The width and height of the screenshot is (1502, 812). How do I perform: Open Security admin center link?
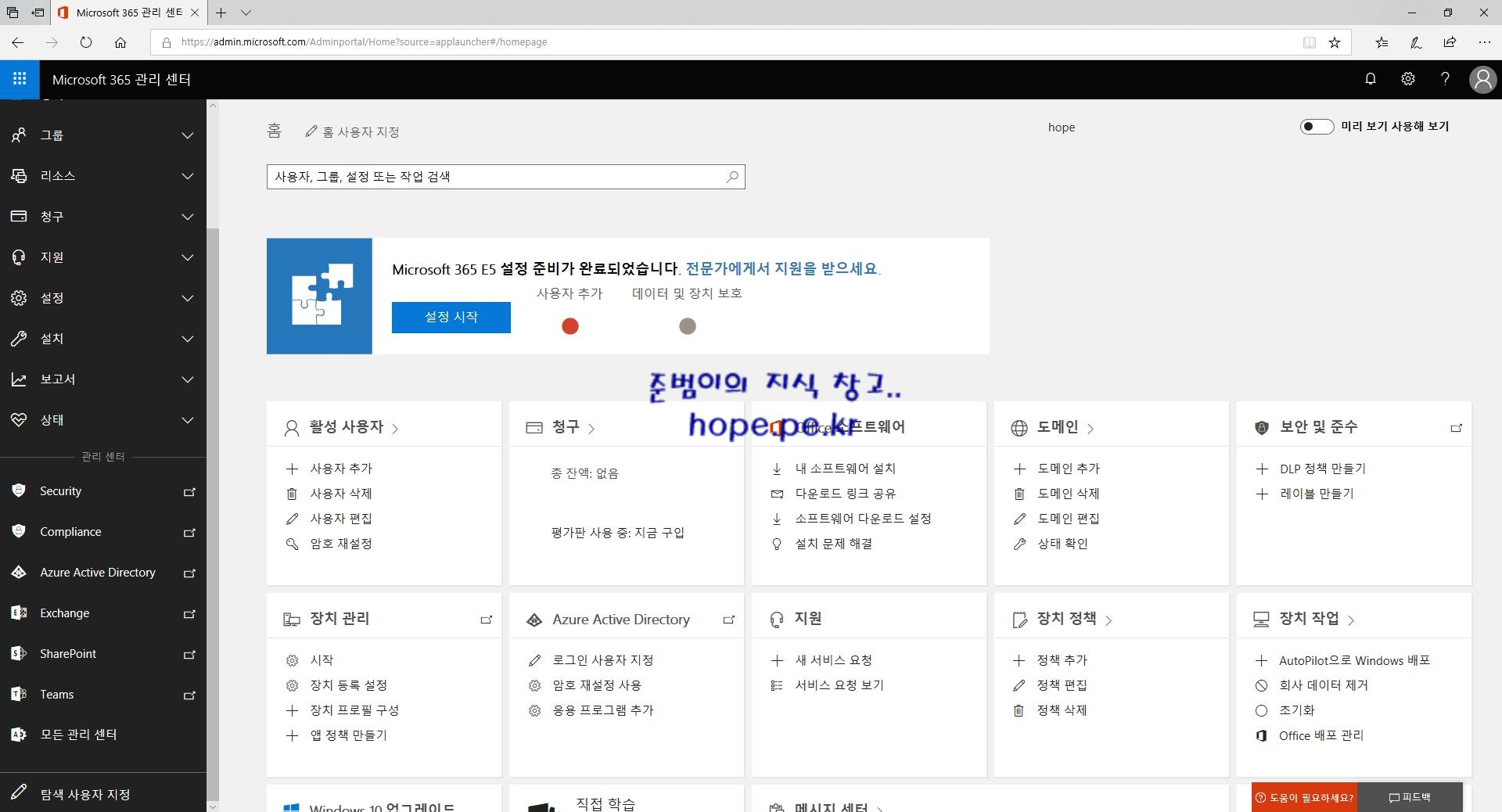[x=103, y=491]
